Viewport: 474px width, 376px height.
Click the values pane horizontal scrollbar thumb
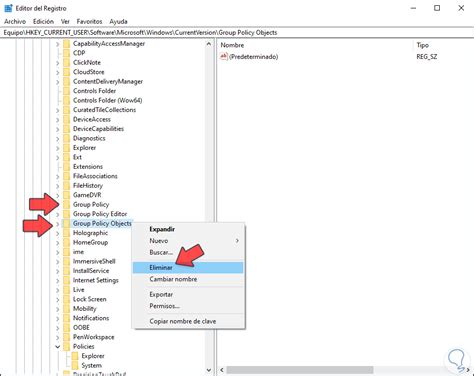(300, 370)
